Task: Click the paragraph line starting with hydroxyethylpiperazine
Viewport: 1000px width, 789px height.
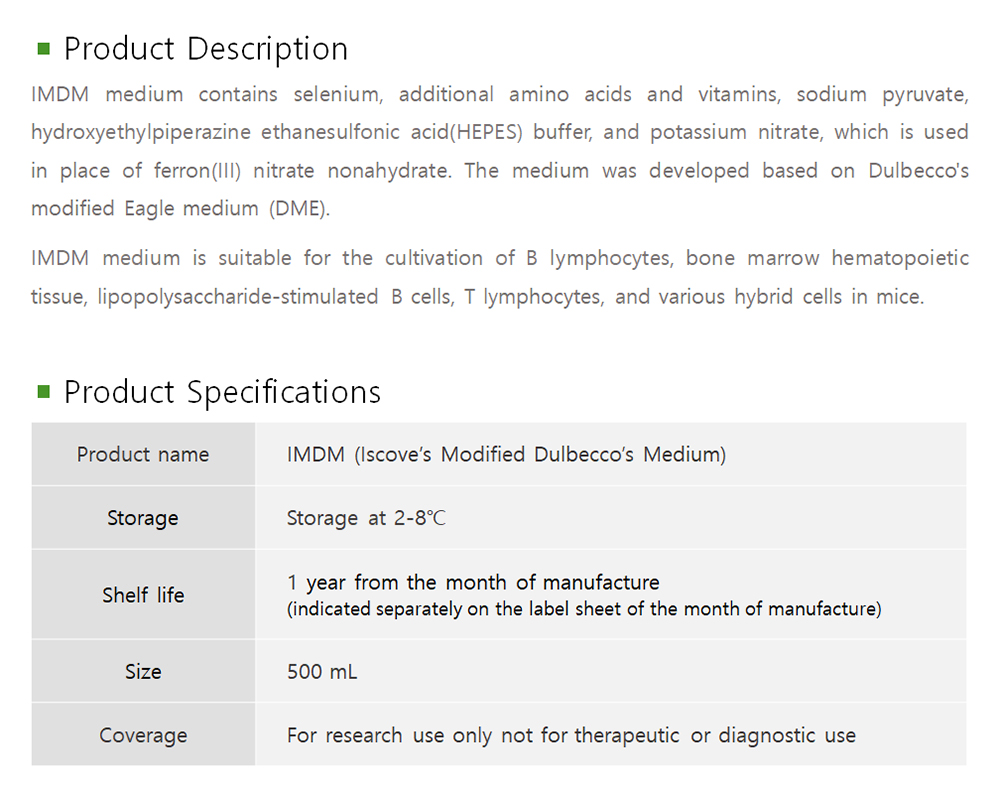Action: pos(500,132)
